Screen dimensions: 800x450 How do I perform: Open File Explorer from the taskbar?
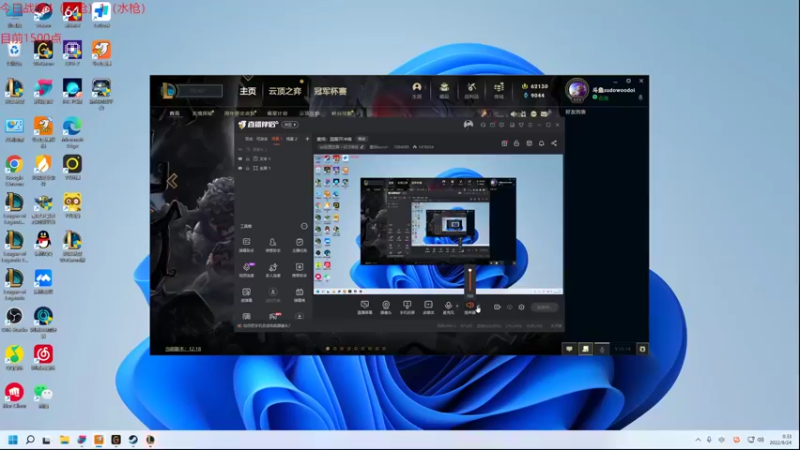64,440
